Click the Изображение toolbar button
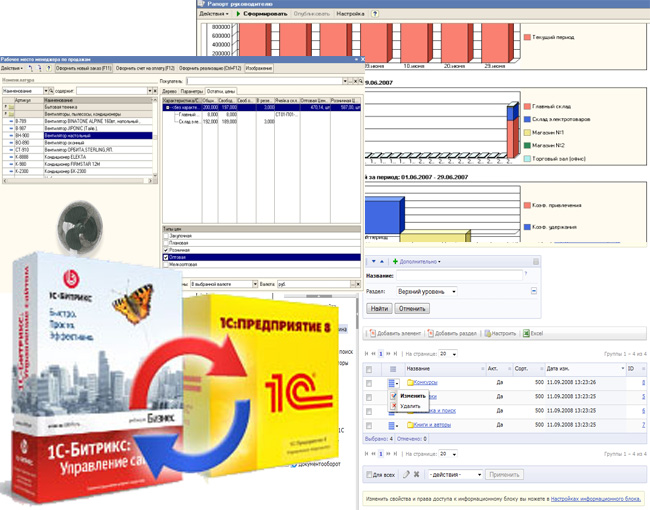 pyautogui.click(x=259, y=68)
